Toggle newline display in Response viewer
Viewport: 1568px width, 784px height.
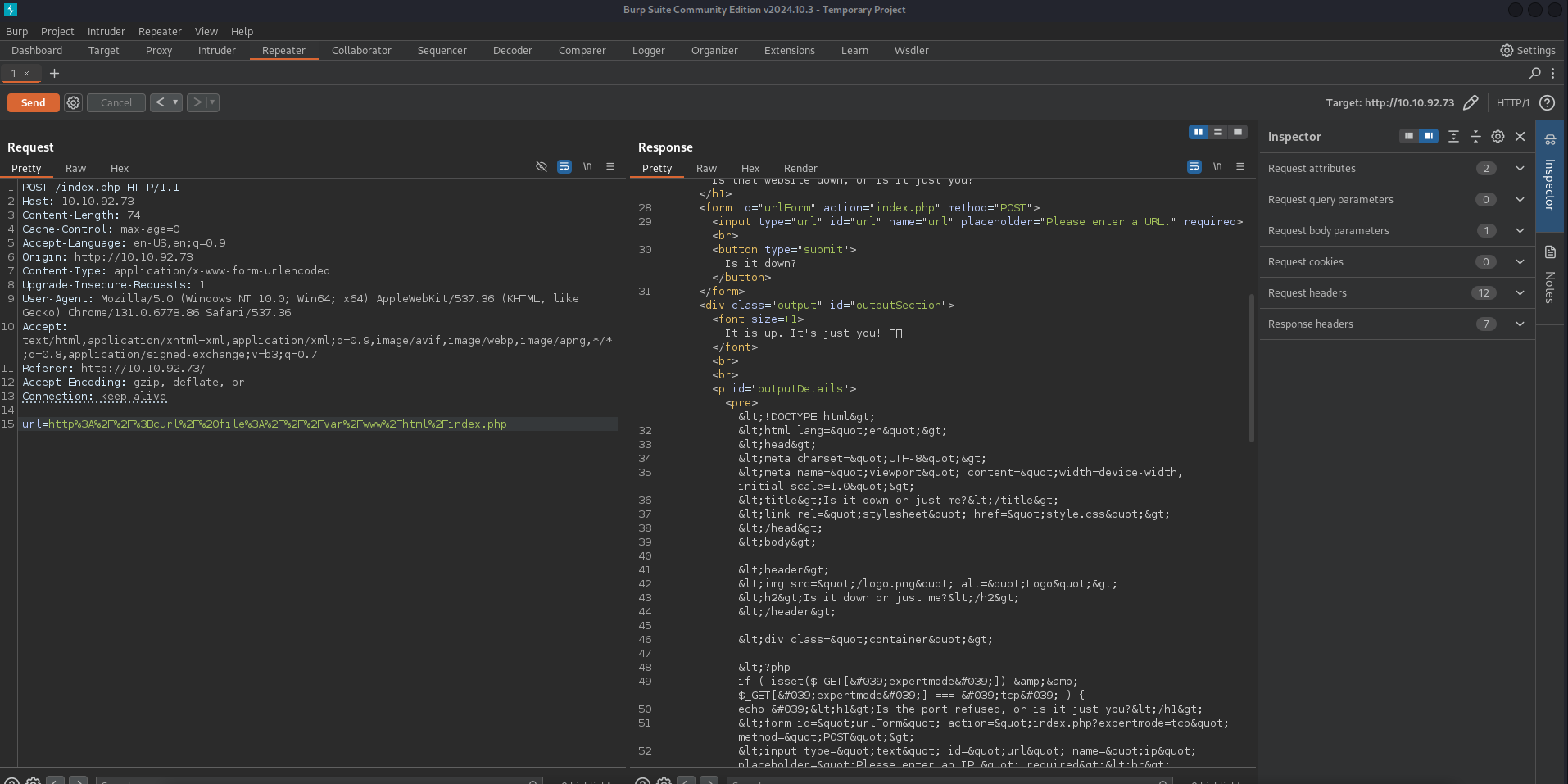point(1217,166)
